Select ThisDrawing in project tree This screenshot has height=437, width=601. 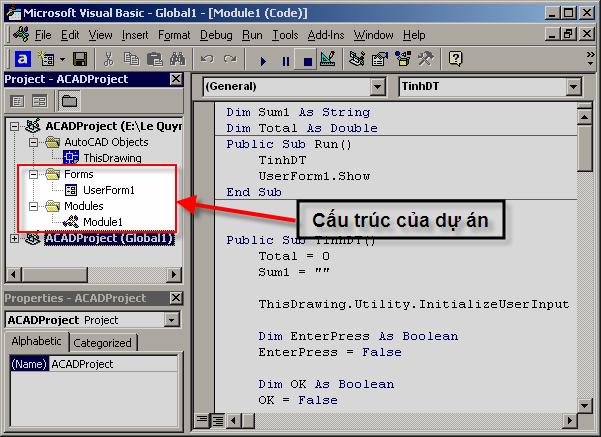(112, 158)
